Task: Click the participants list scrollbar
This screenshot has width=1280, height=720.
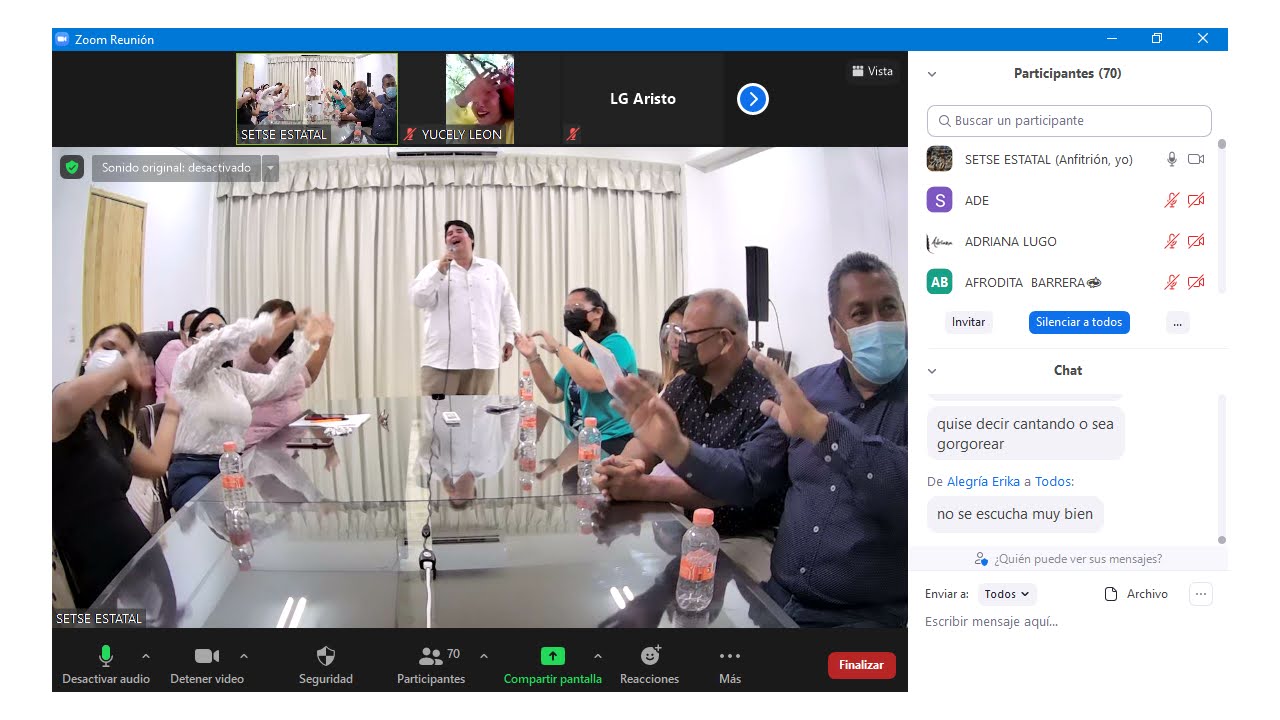Action: [x=1221, y=215]
